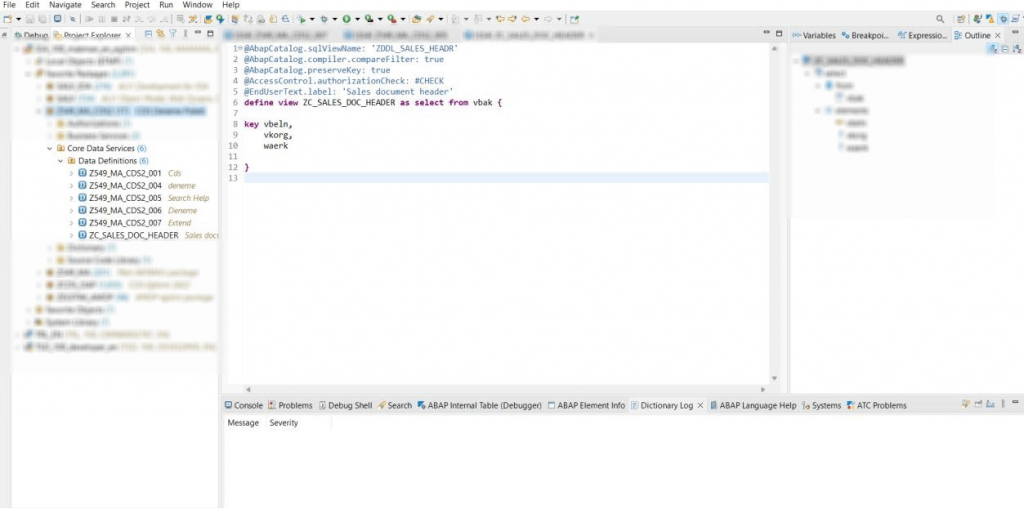Close the Project Explorer tab
This screenshot has height=509, width=1024.
[128, 35]
